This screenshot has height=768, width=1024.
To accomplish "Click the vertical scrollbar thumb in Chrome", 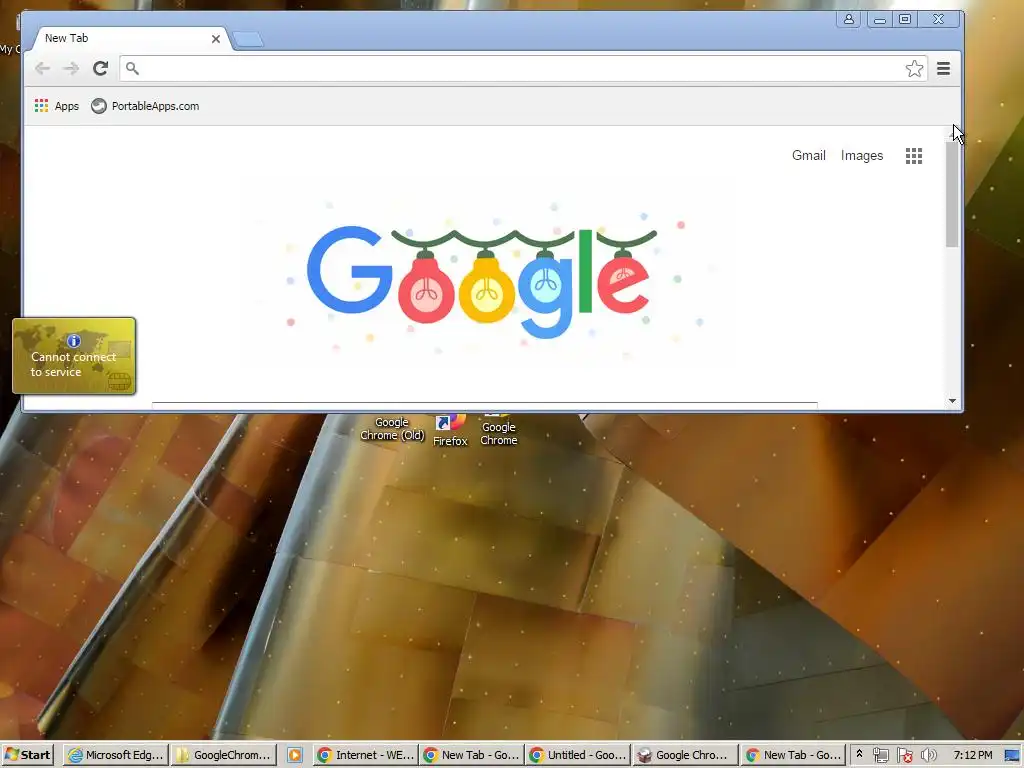I will coord(952,194).
